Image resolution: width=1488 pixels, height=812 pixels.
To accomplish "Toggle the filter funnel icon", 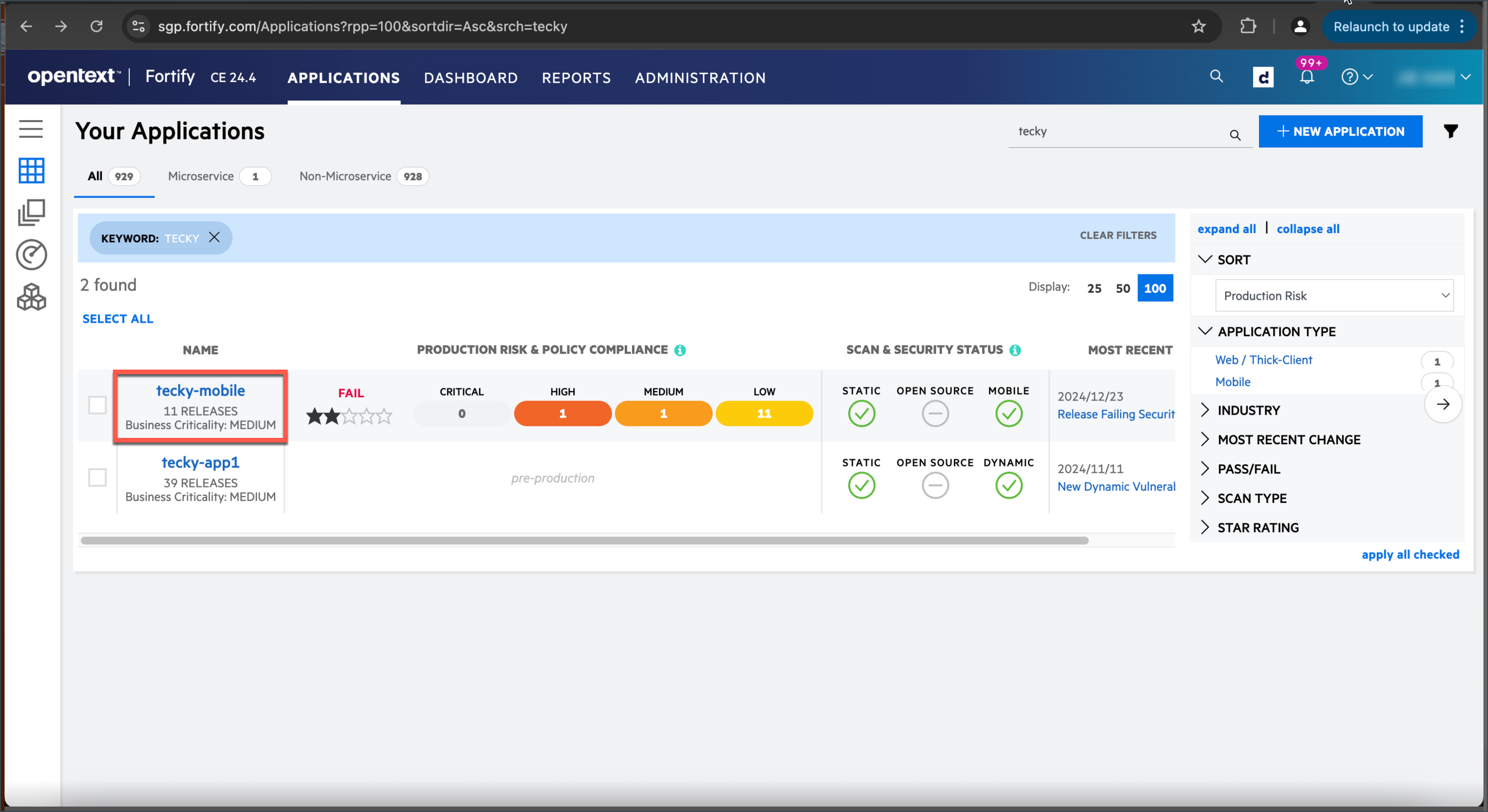I will (1451, 131).
